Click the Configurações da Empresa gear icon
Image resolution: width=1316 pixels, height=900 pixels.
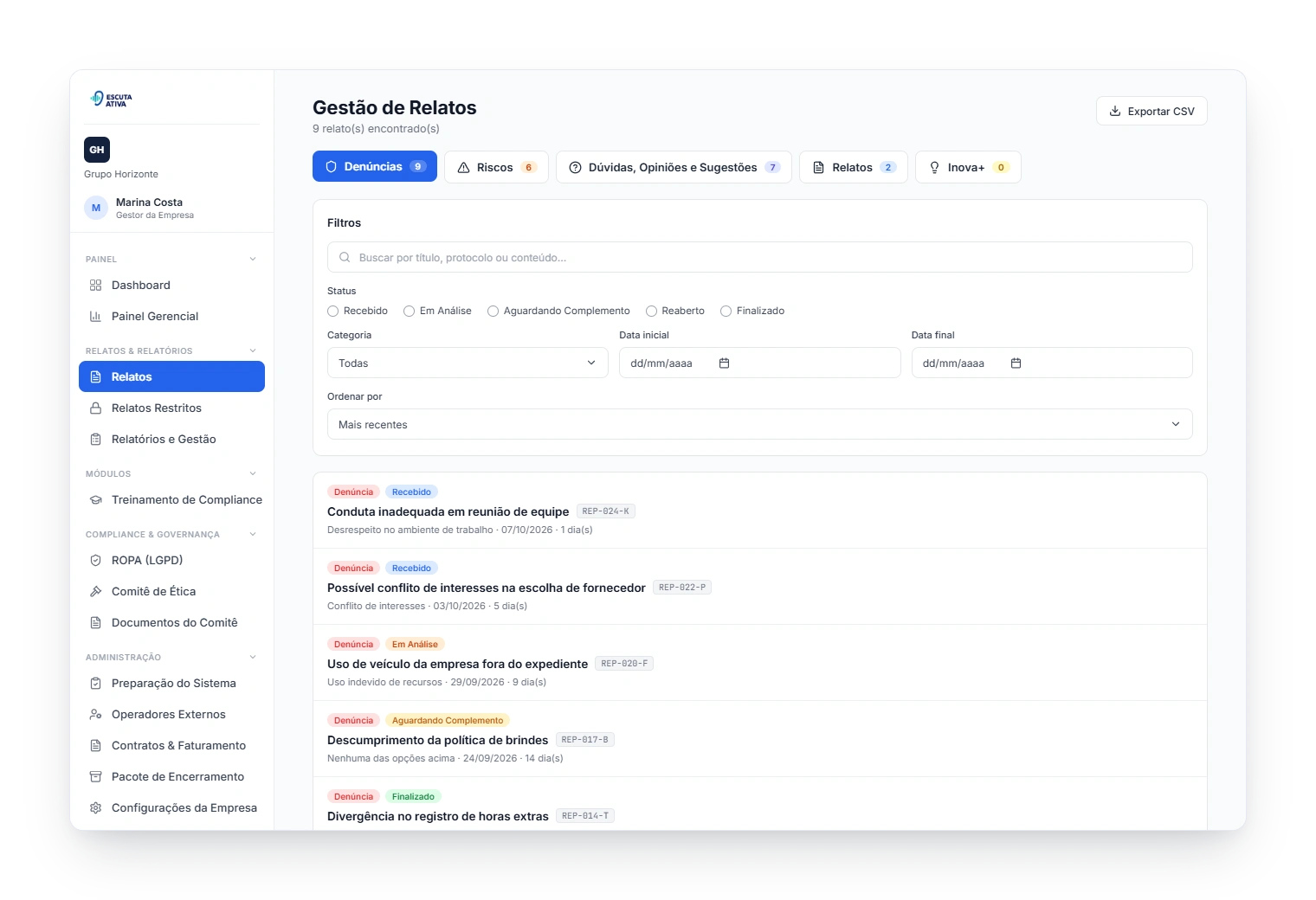(x=96, y=808)
